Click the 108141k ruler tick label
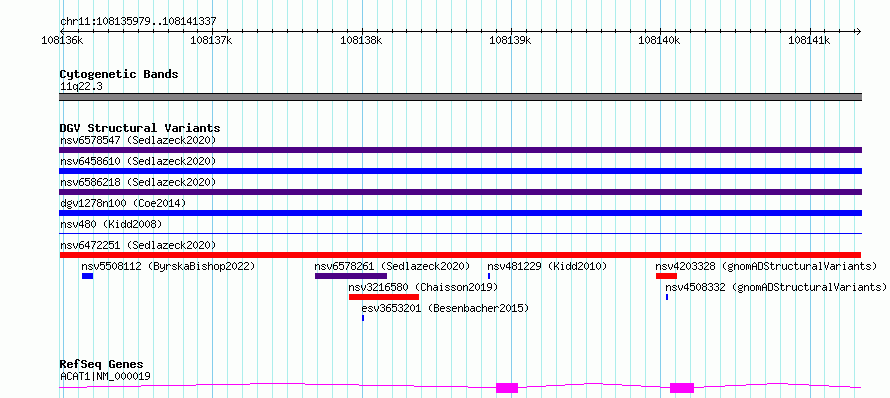 point(809,40)
